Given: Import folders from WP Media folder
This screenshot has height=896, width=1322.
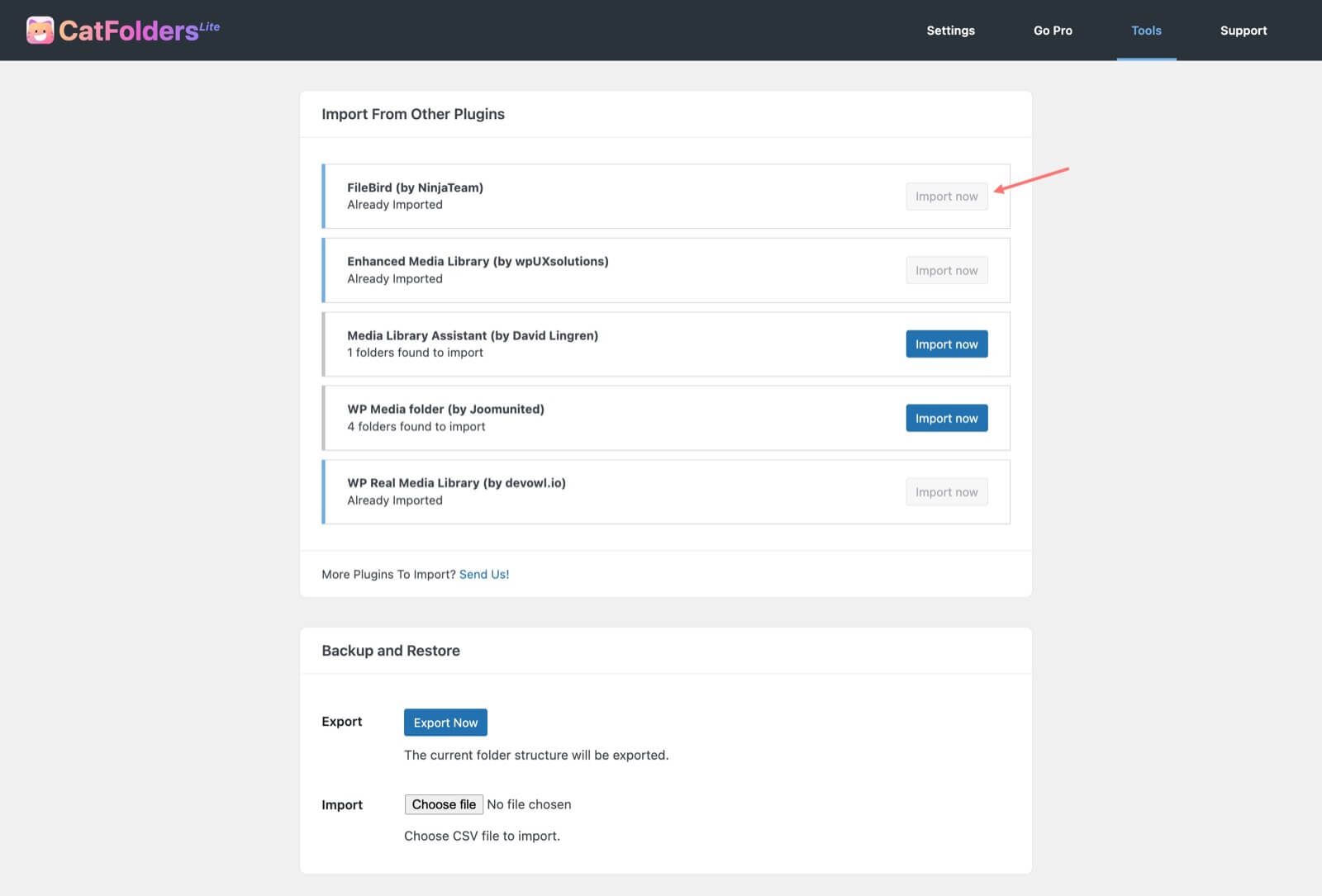Looking at the screenshot, I should pyautogui.click(x=946, y=418).
